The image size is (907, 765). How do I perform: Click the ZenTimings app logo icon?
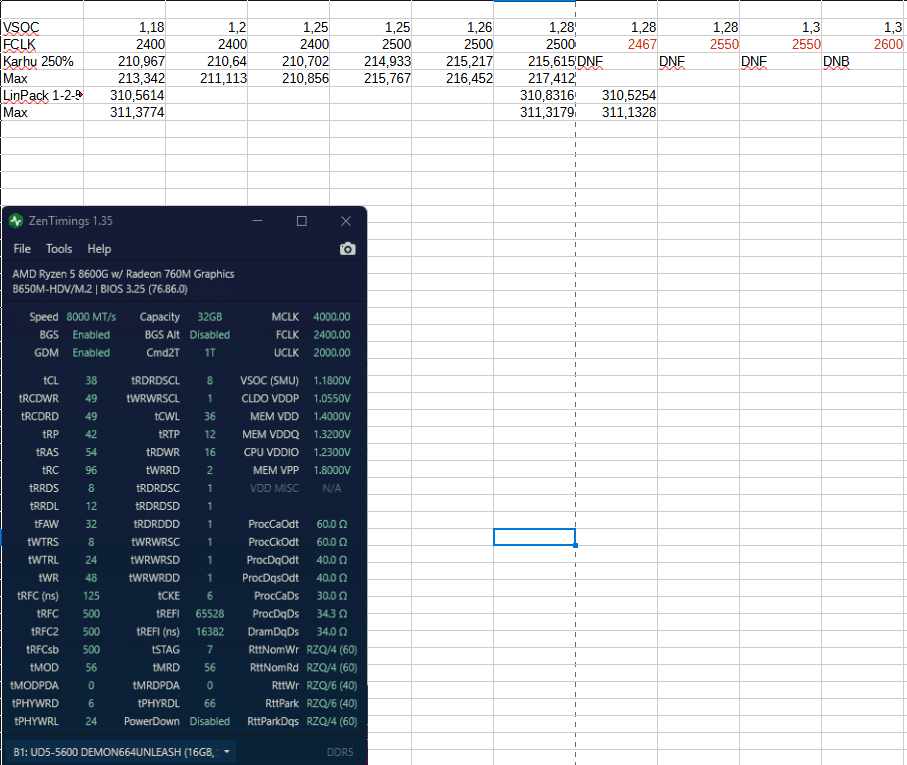point(16,221)
